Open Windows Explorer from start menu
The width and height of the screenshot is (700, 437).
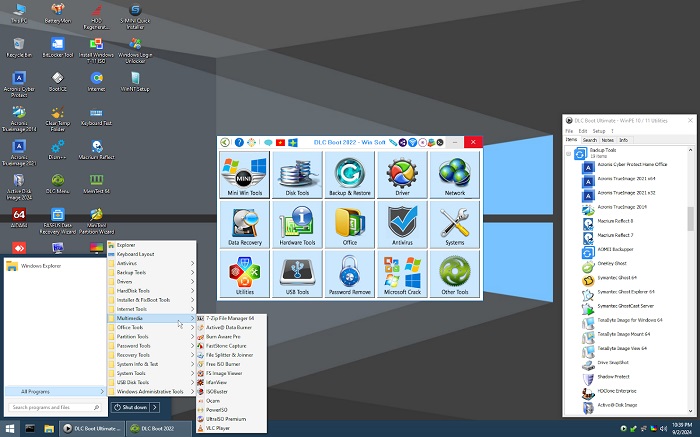[55, 266]
